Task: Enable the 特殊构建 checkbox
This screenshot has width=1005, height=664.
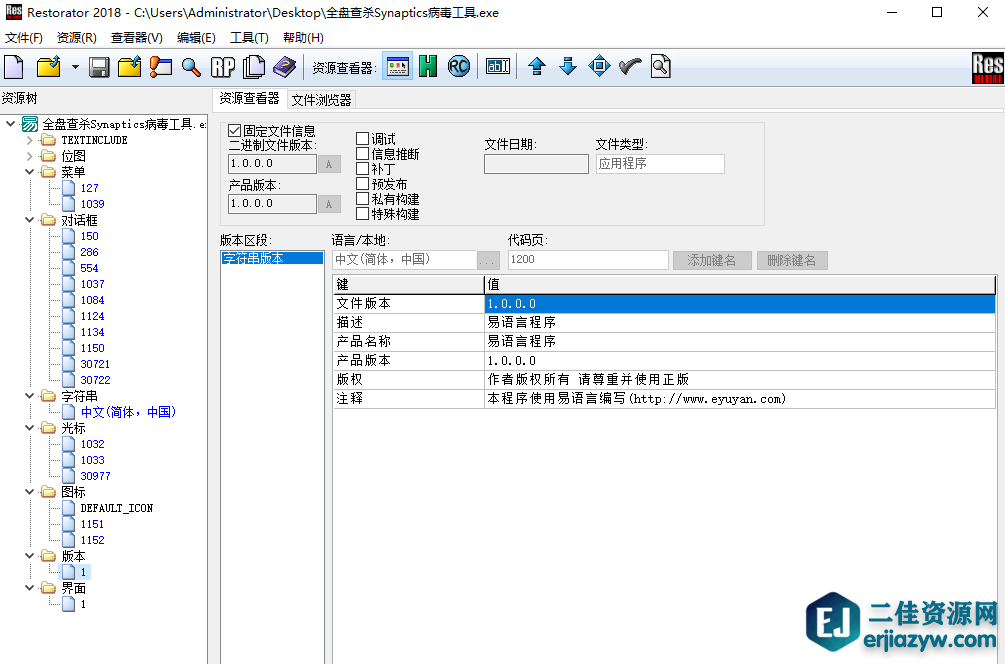Action: (x=362, y=213)
